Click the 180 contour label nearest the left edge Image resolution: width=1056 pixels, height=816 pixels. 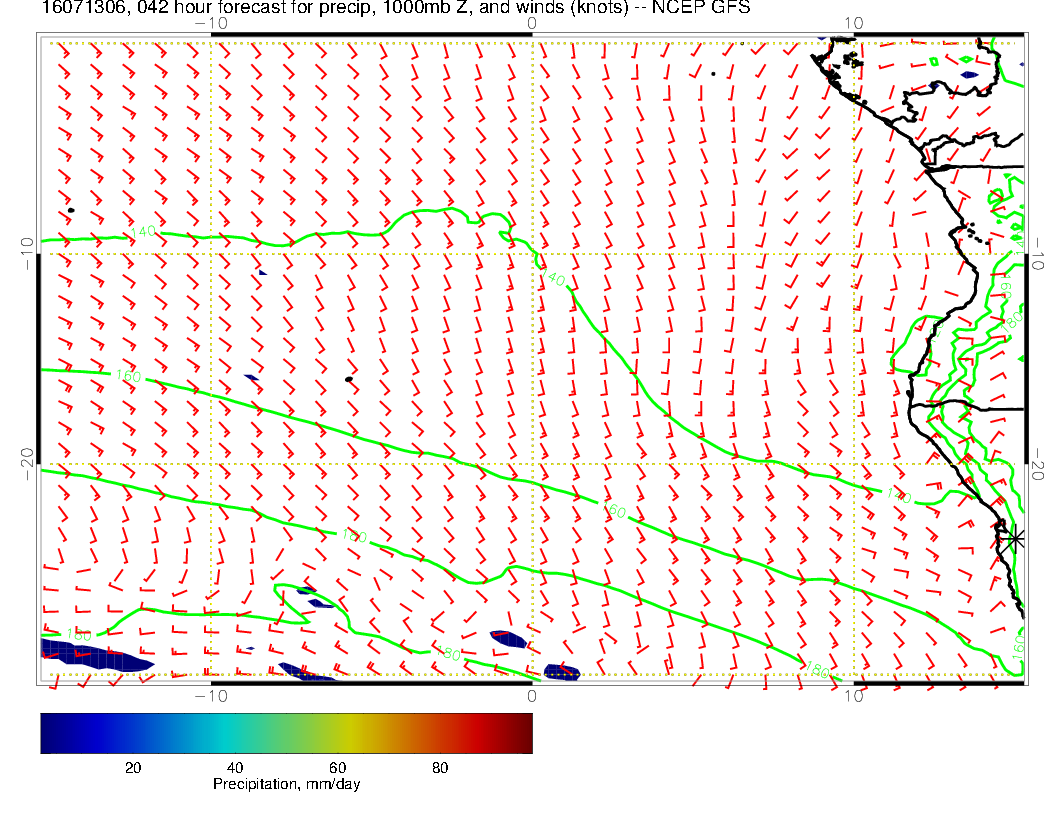pyautogui.click(x=78, y=636)
